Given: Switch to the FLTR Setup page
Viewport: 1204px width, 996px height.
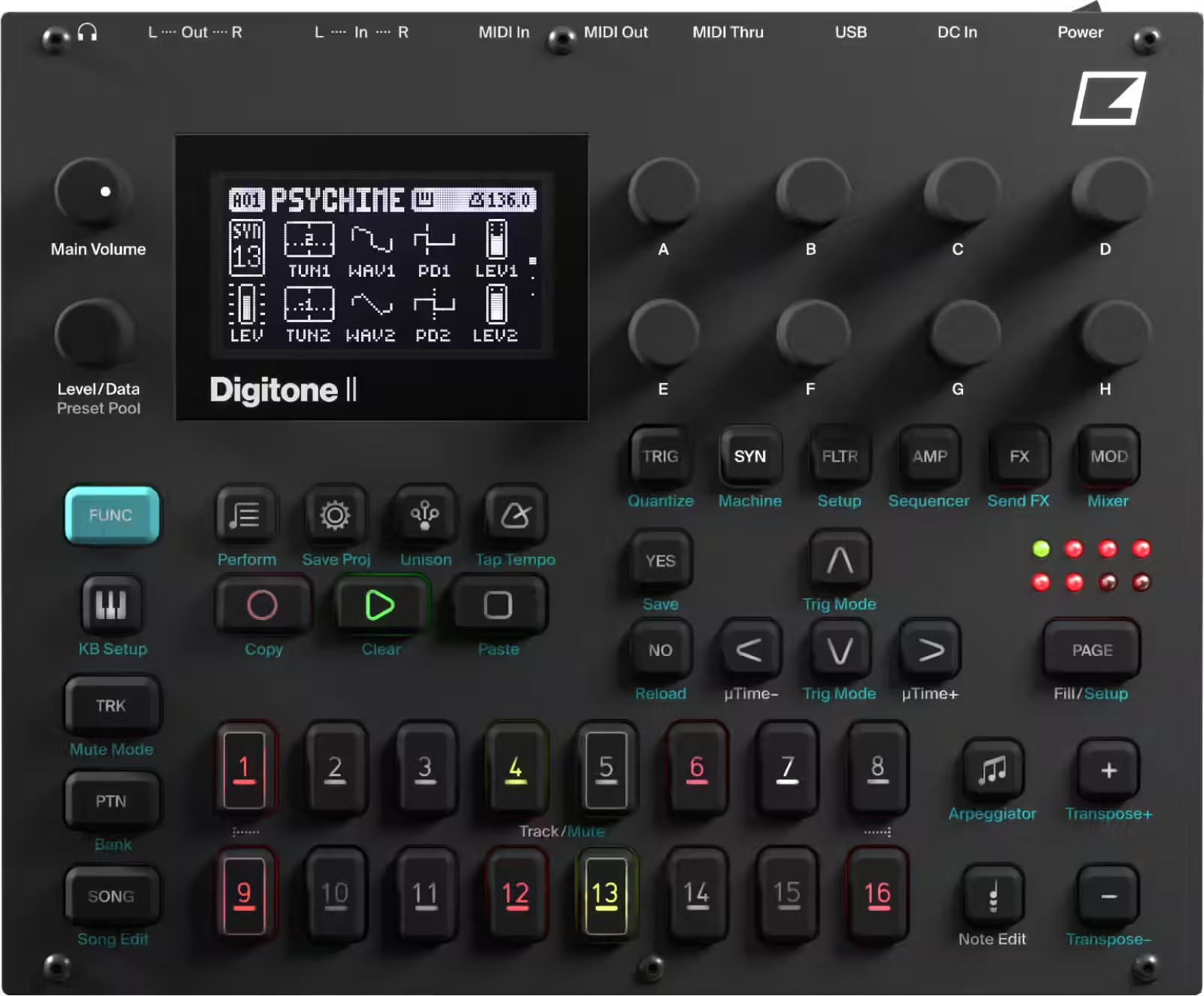Looking at the screenshot, I should tap(839, 456).
